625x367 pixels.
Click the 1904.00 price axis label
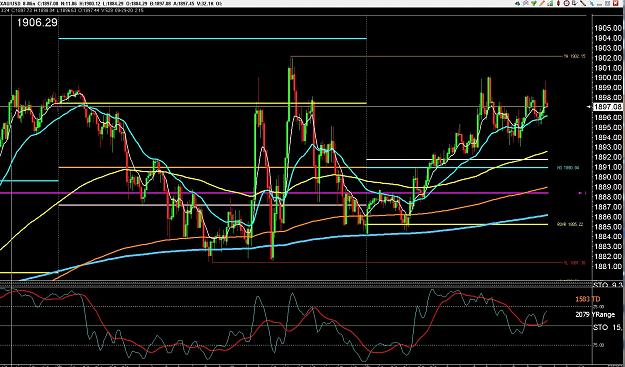[608, 38]
